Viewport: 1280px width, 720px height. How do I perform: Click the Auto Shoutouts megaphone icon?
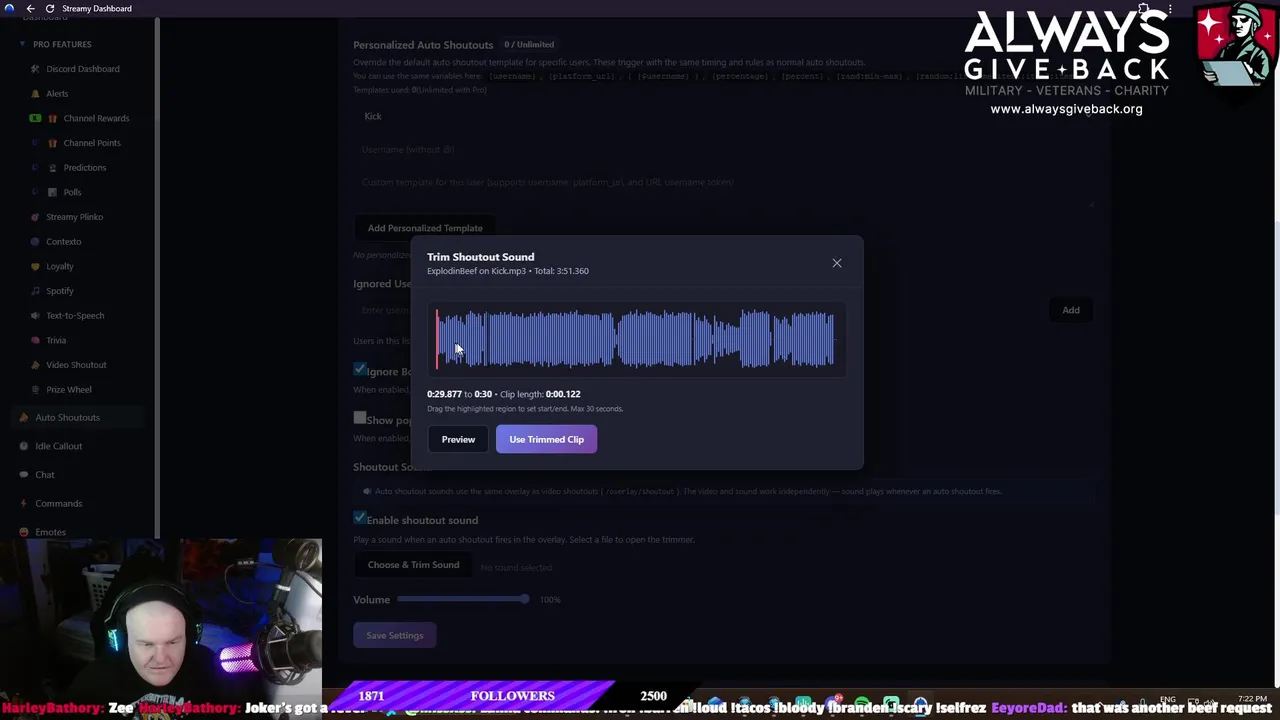click(x=24, y=417)
